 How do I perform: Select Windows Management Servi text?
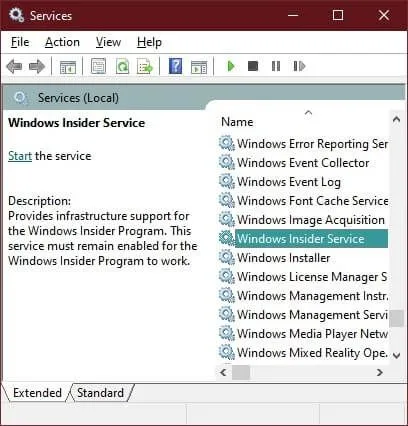pos(312,315)
